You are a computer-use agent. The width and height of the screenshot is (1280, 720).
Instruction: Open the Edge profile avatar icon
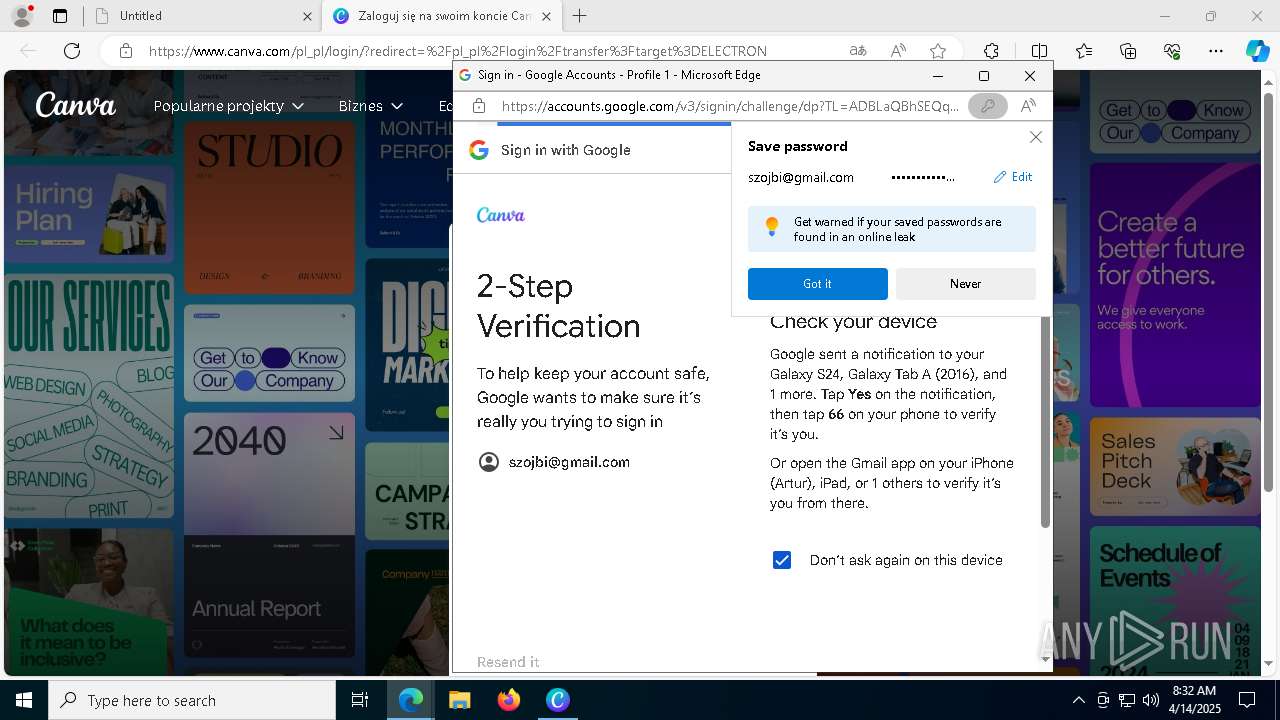22,16
